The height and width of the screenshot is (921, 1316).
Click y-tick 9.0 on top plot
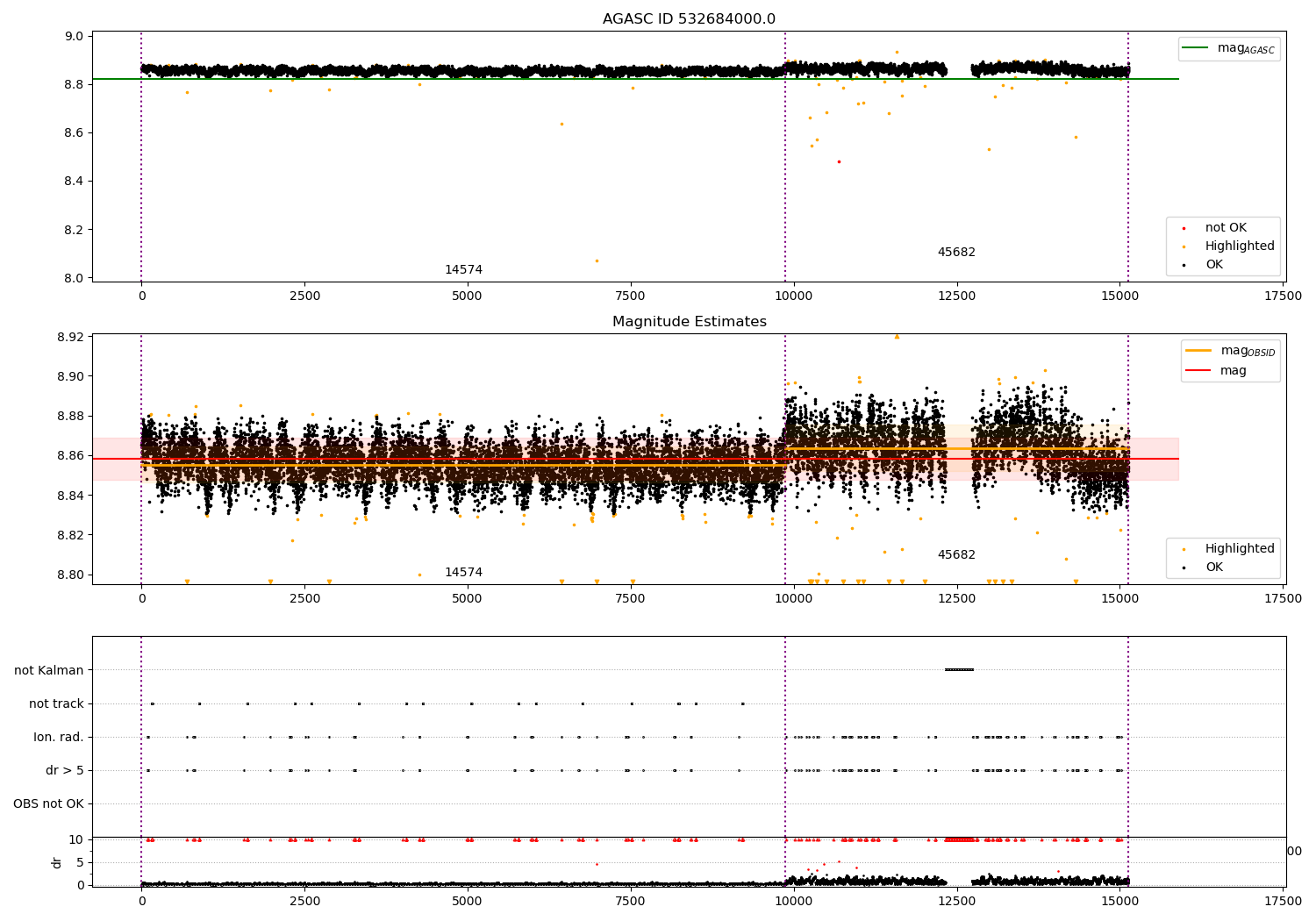point(75,36)
